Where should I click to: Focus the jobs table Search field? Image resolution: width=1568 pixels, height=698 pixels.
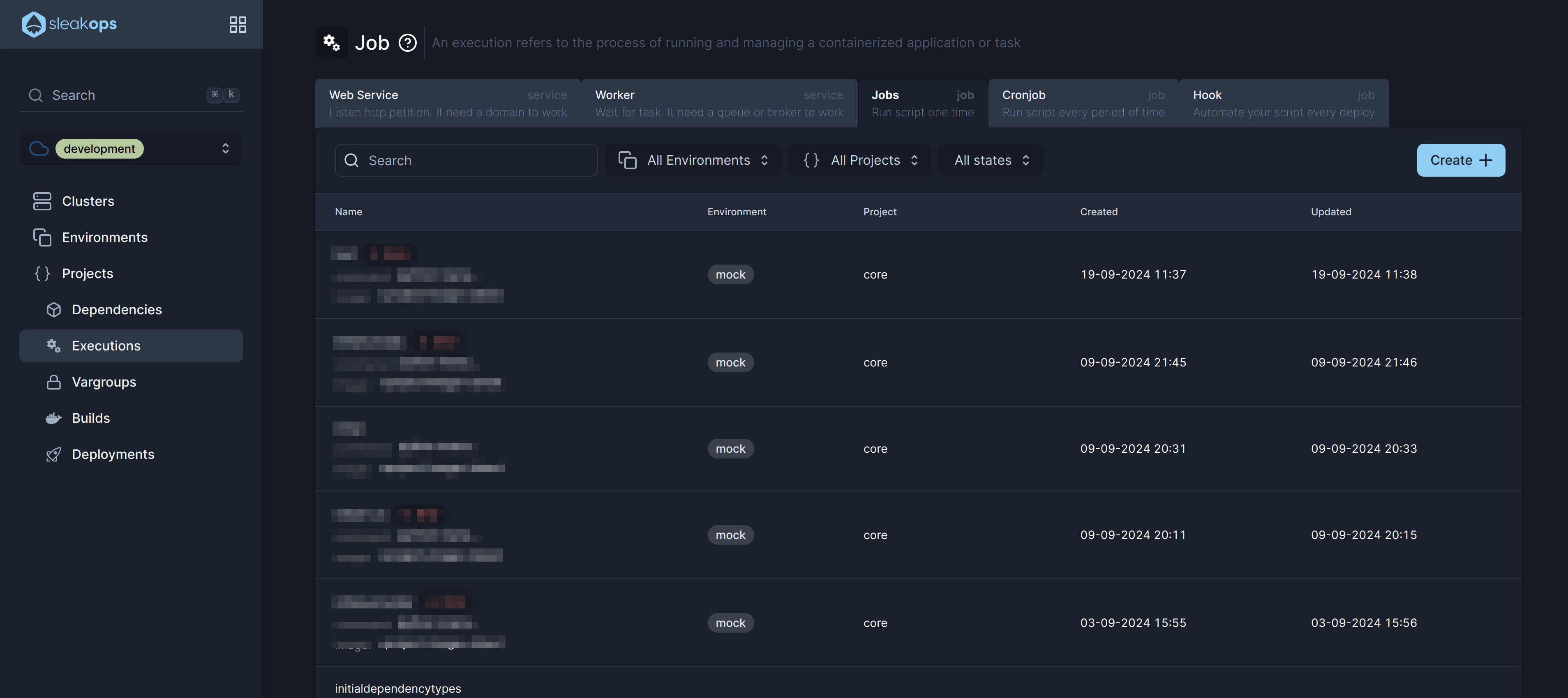tap(466, 160)
